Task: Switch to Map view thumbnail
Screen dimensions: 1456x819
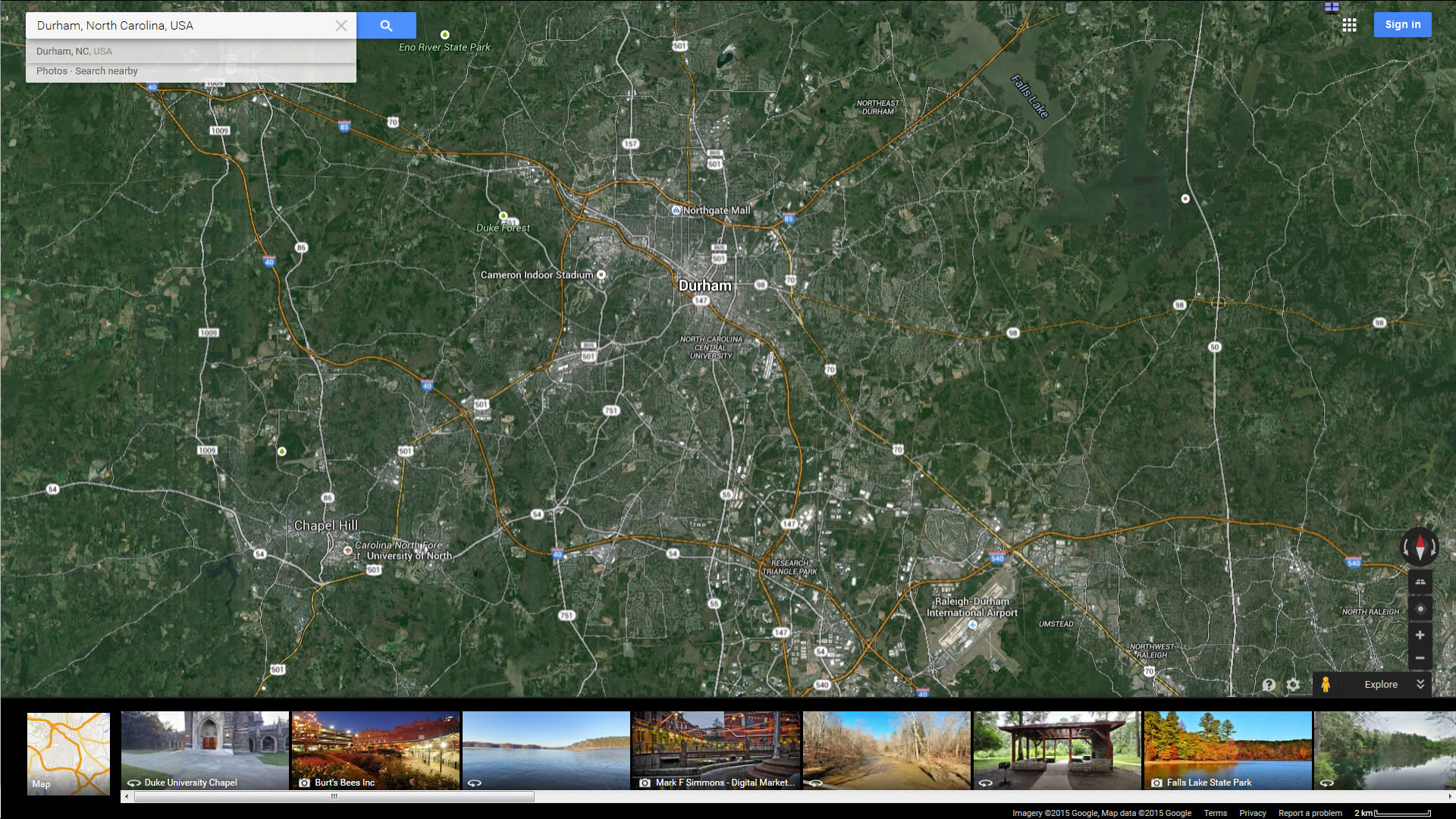Action: tap(68, 753)
